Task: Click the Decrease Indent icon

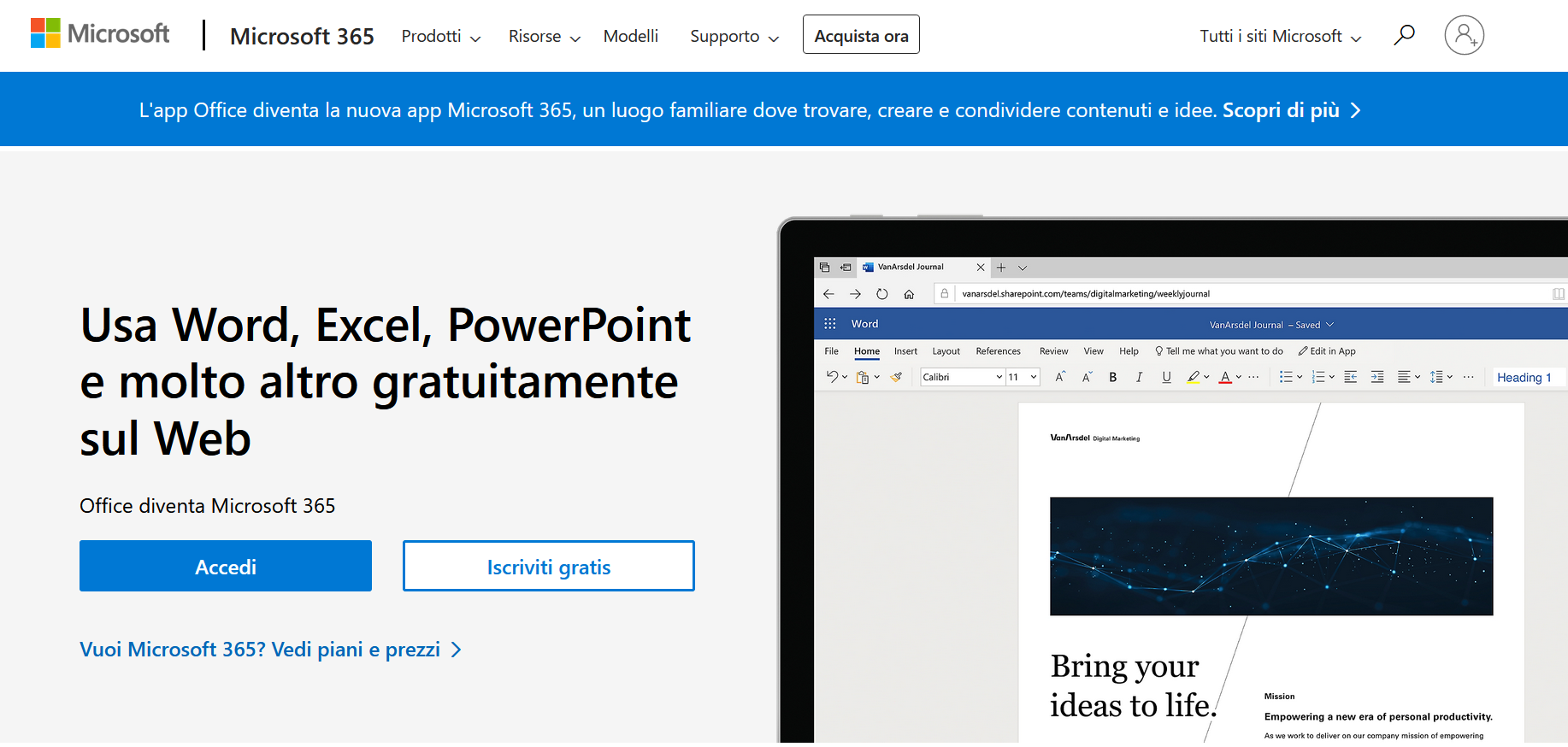Action: 1351,377
